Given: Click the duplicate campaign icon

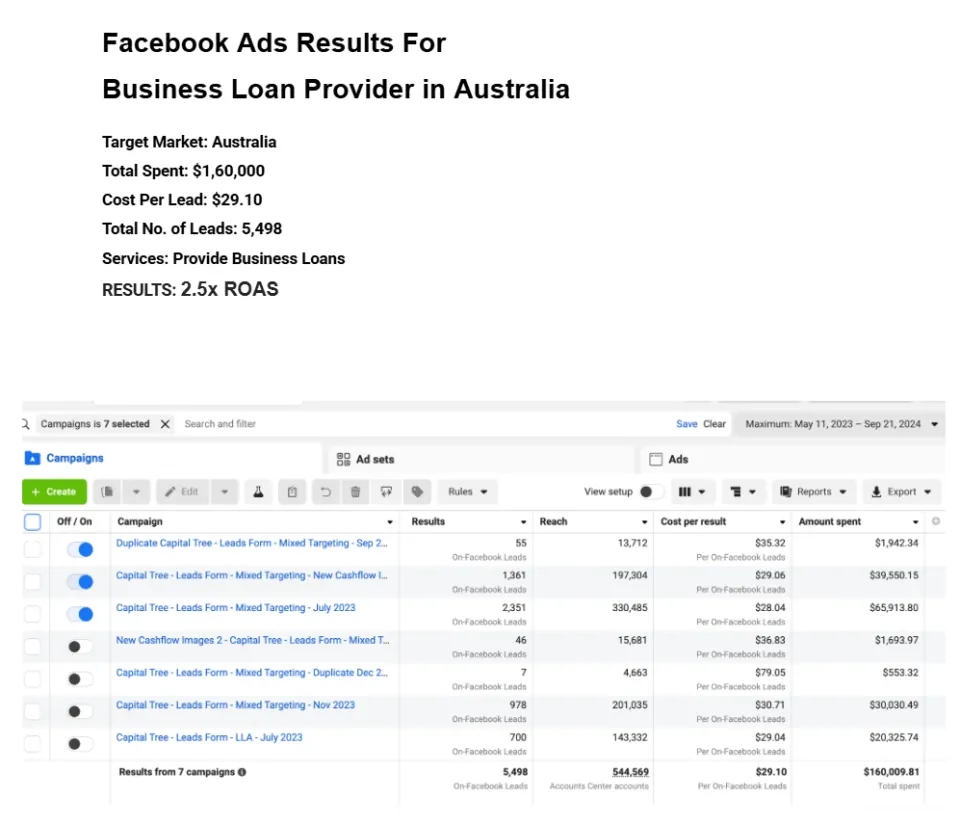Looking at the screenshot, I should click(x=108, y=492).
